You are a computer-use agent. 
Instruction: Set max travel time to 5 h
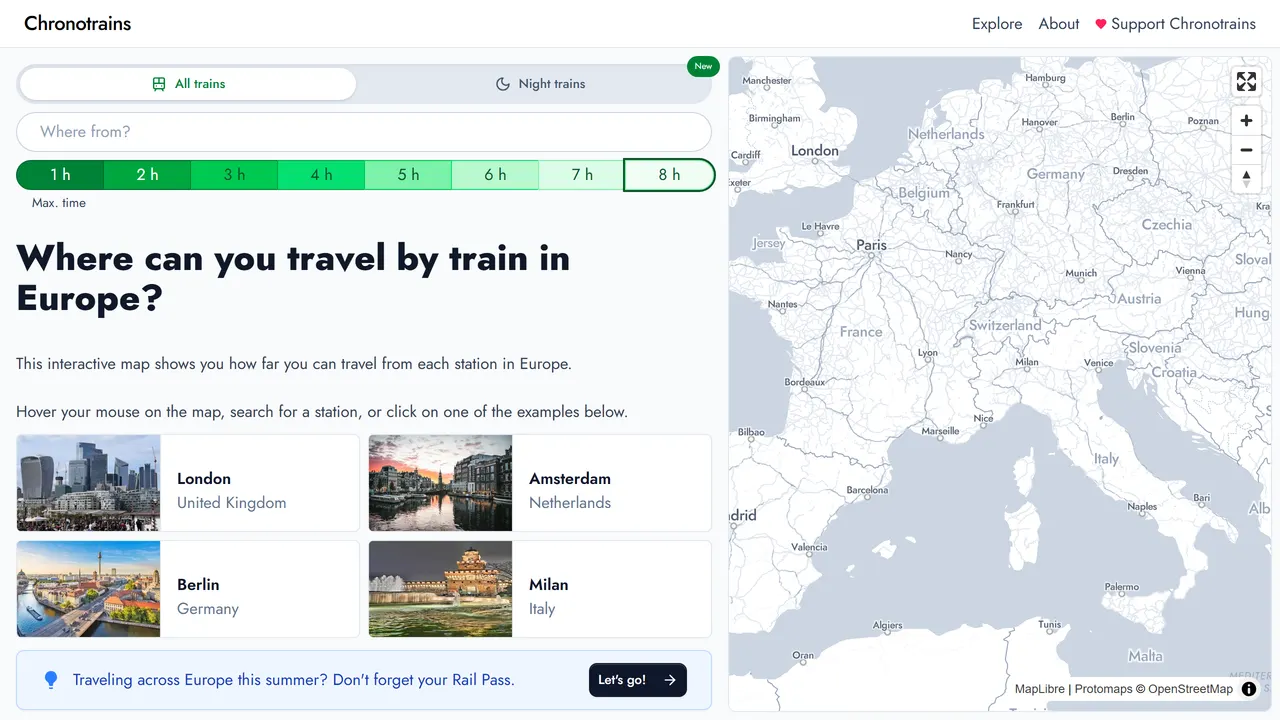click(408, 175)
